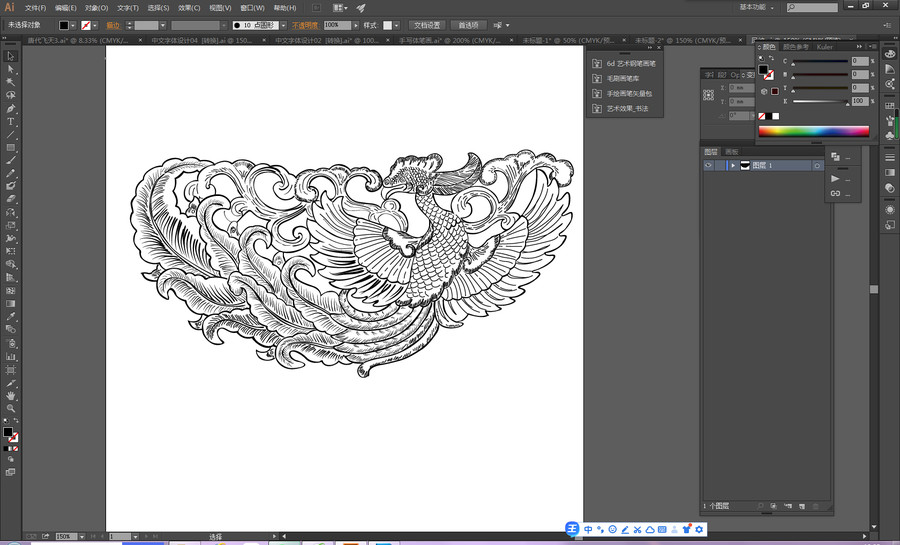Viewport: 900px width, 545px height.
Task: Open the 对象(O) menu
Action: coord(96,8)
